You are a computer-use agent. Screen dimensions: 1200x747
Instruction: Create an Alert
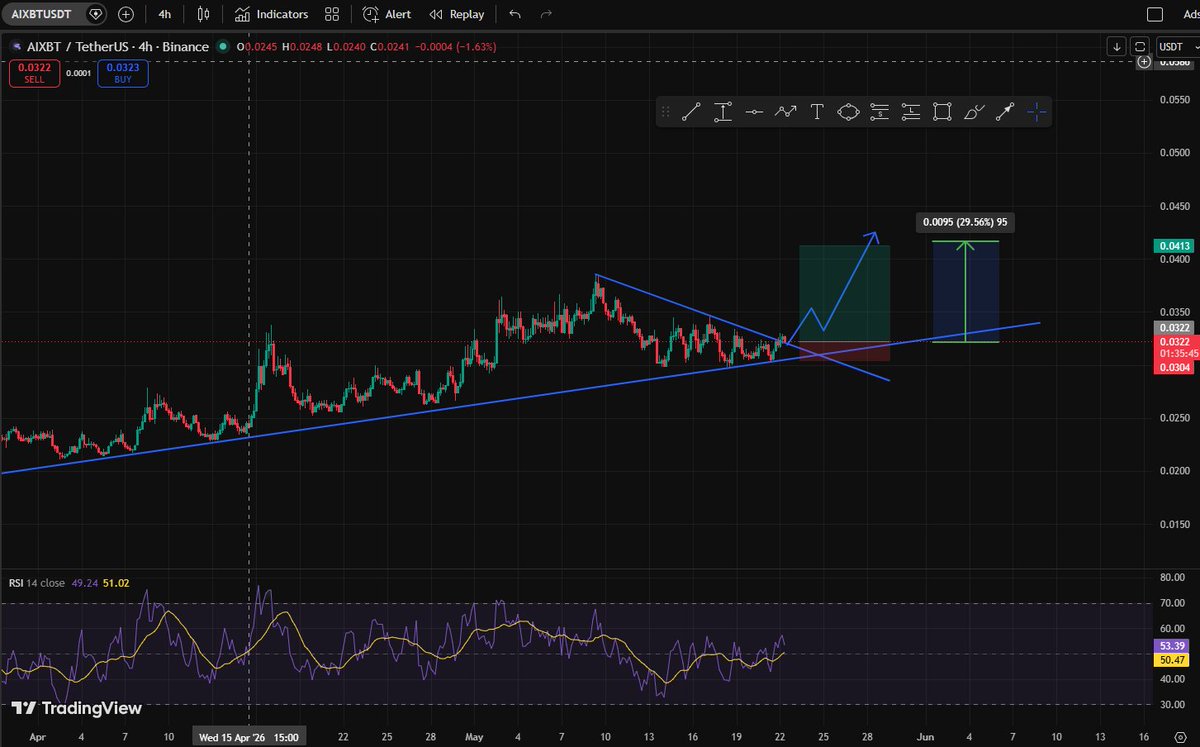pyautogui.click(x=387, y=15)
